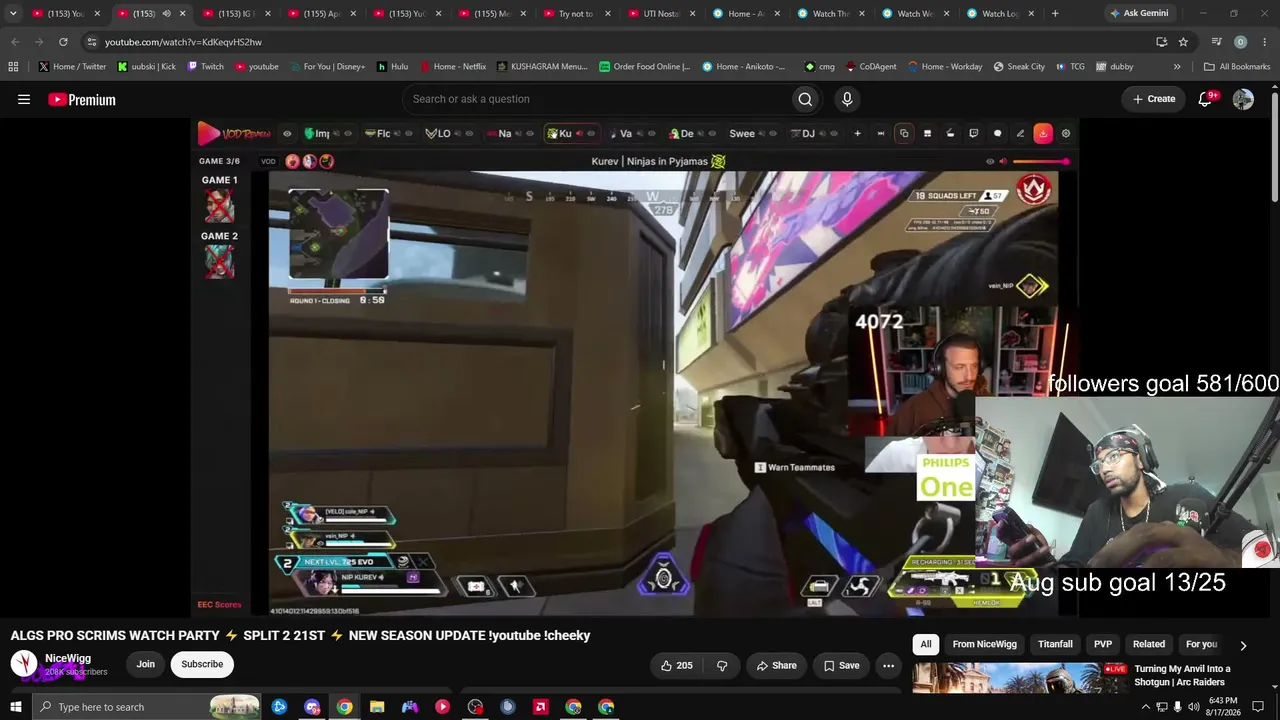Viewport: 1280px width, 720px height.
Task: Reload the current page
Action: tap(63, 42)
